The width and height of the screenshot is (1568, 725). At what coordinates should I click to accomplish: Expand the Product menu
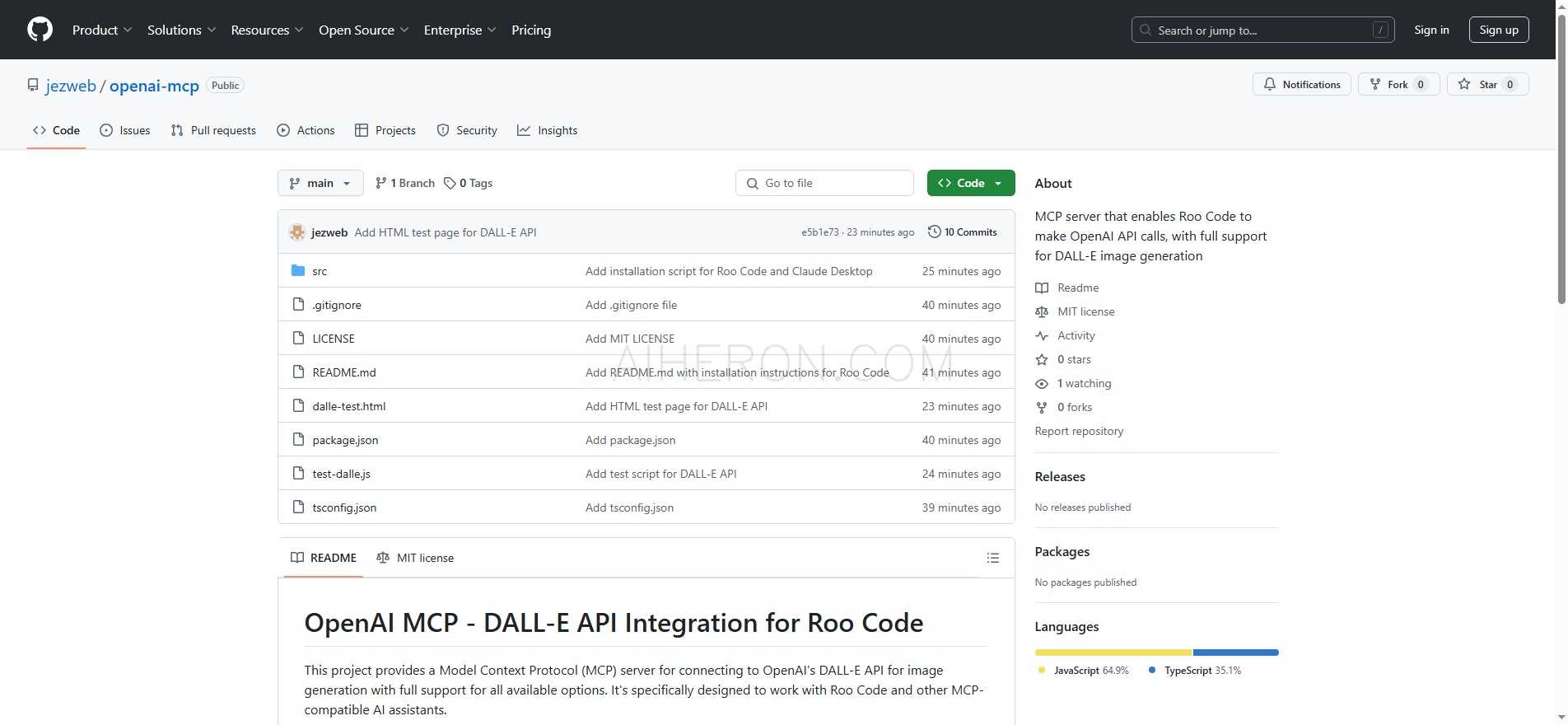click(102, 30)
